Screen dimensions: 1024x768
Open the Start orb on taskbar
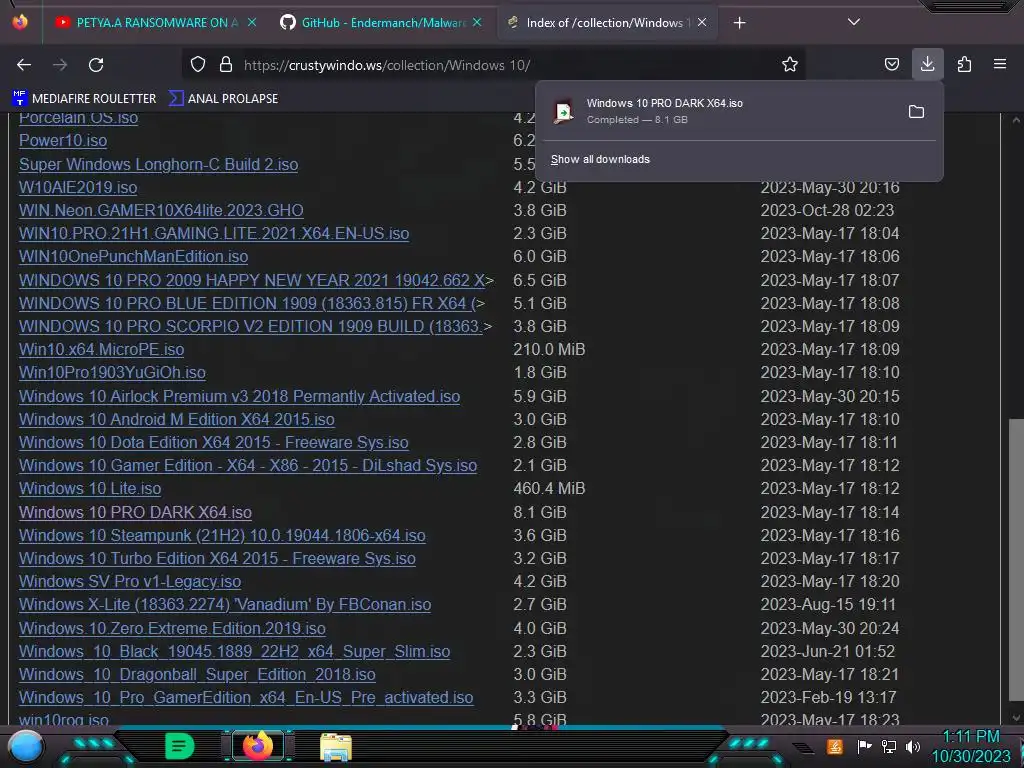pos(26,747)
